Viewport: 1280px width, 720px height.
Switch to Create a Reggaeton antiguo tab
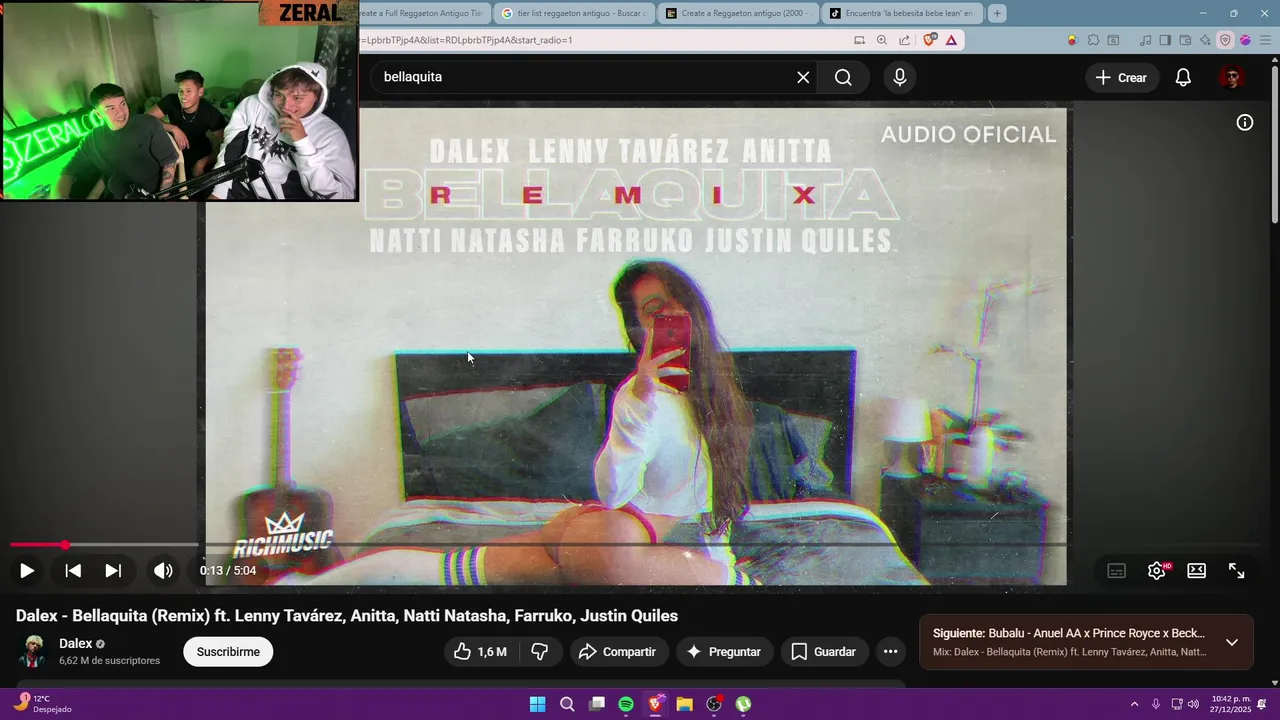[x=738, y=13]
